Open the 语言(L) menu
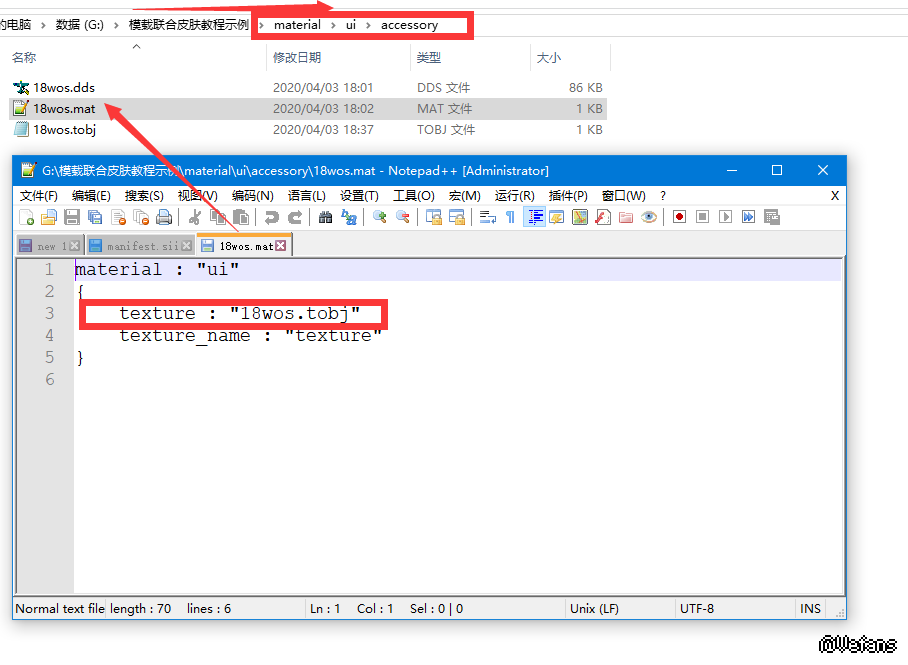Viewport: 908px width, 665px height. coord(307,196)
